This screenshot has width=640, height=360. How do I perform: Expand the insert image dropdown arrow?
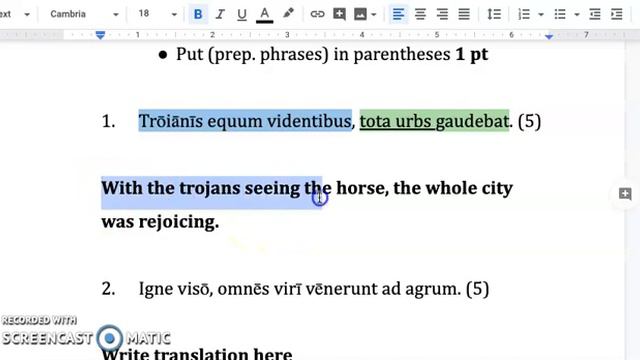click(373, 15)
